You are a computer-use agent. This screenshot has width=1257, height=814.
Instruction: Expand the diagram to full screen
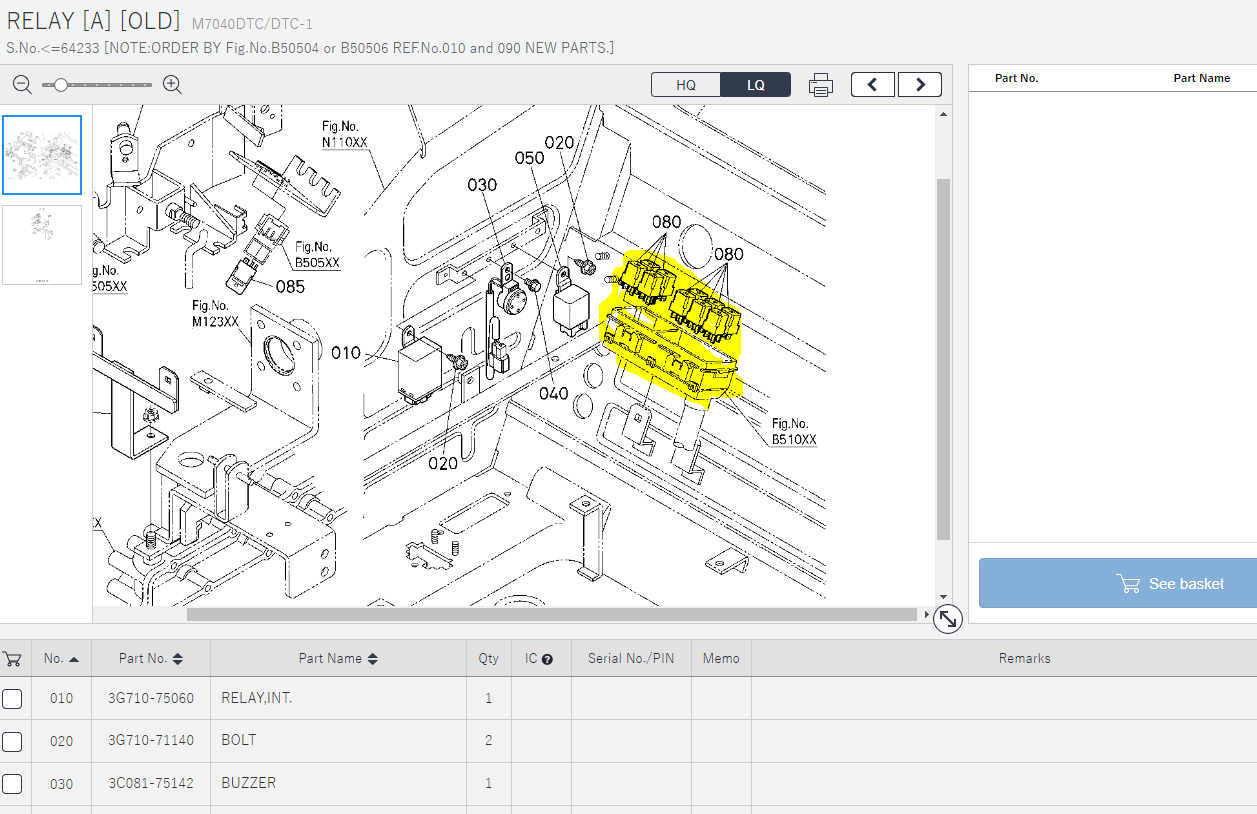click(947, 620)
